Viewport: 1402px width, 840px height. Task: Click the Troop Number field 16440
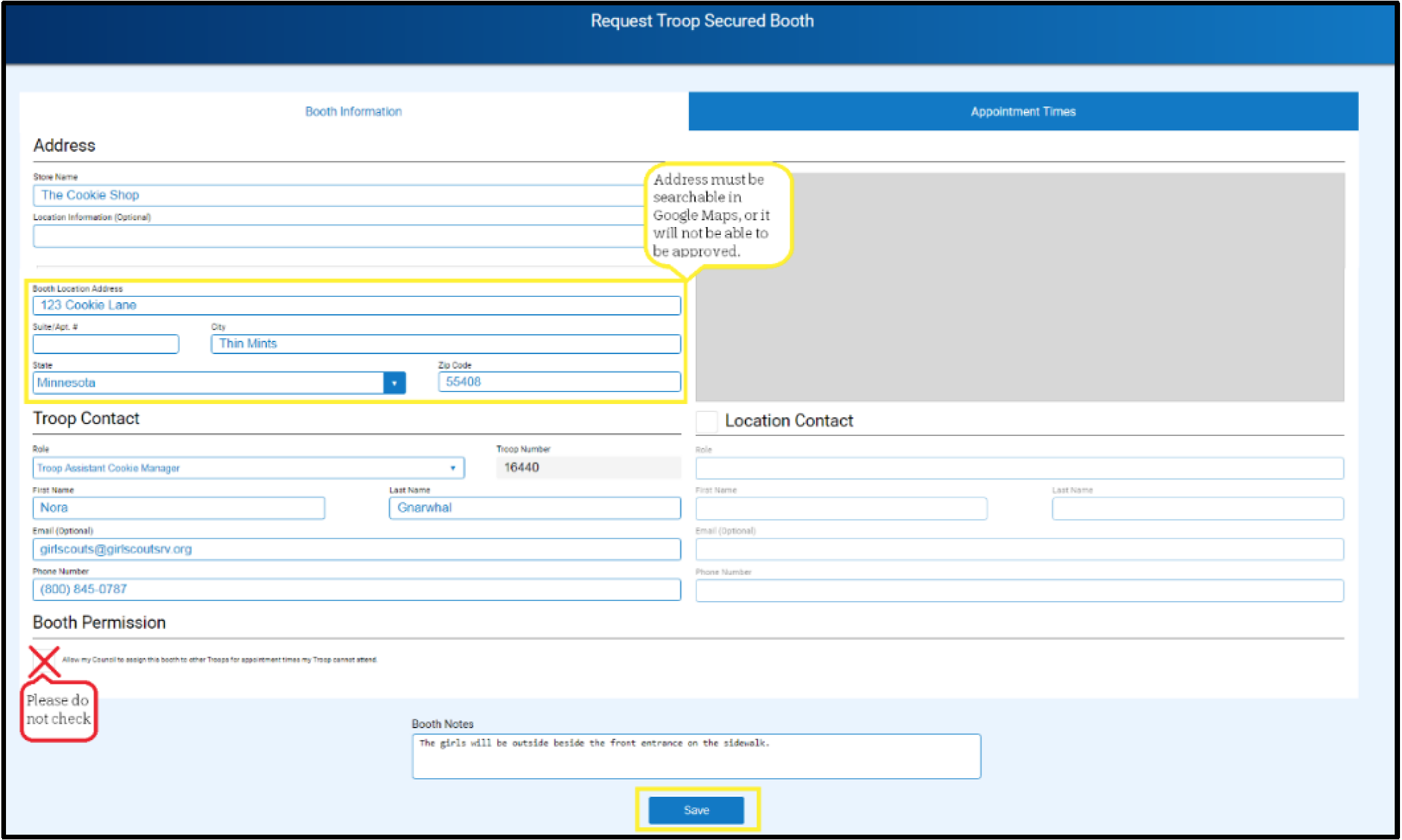click(x=588, y=467)
